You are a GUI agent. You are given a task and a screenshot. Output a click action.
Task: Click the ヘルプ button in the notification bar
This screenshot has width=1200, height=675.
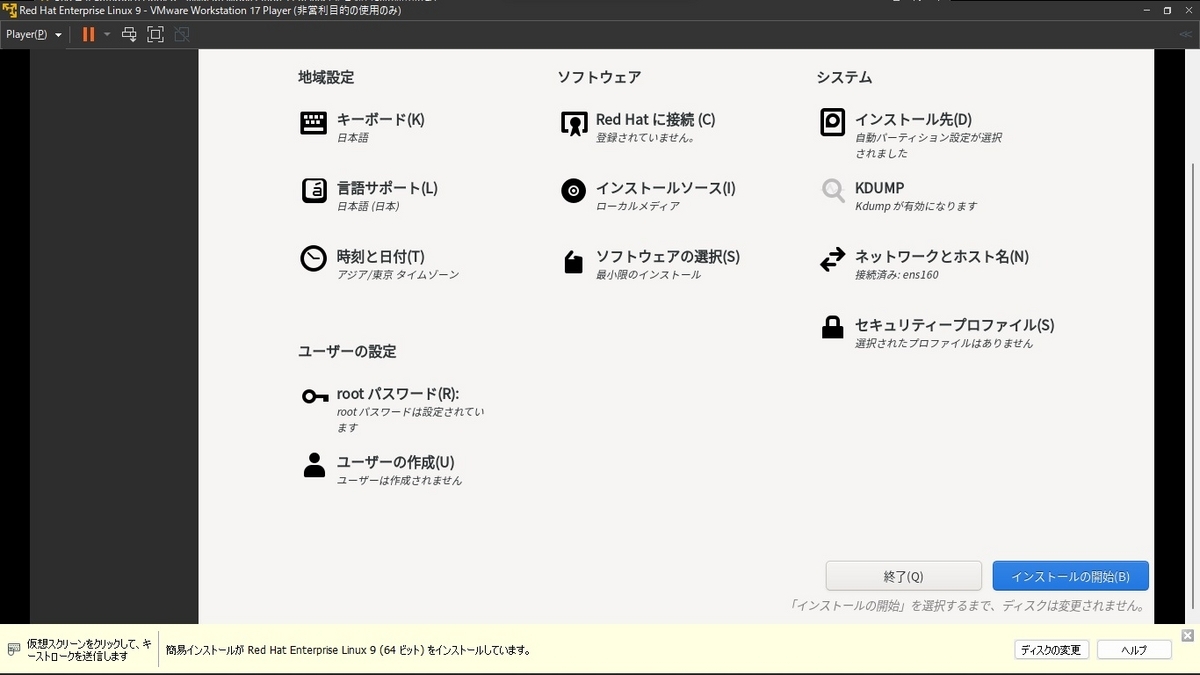tap(1134, 650)
